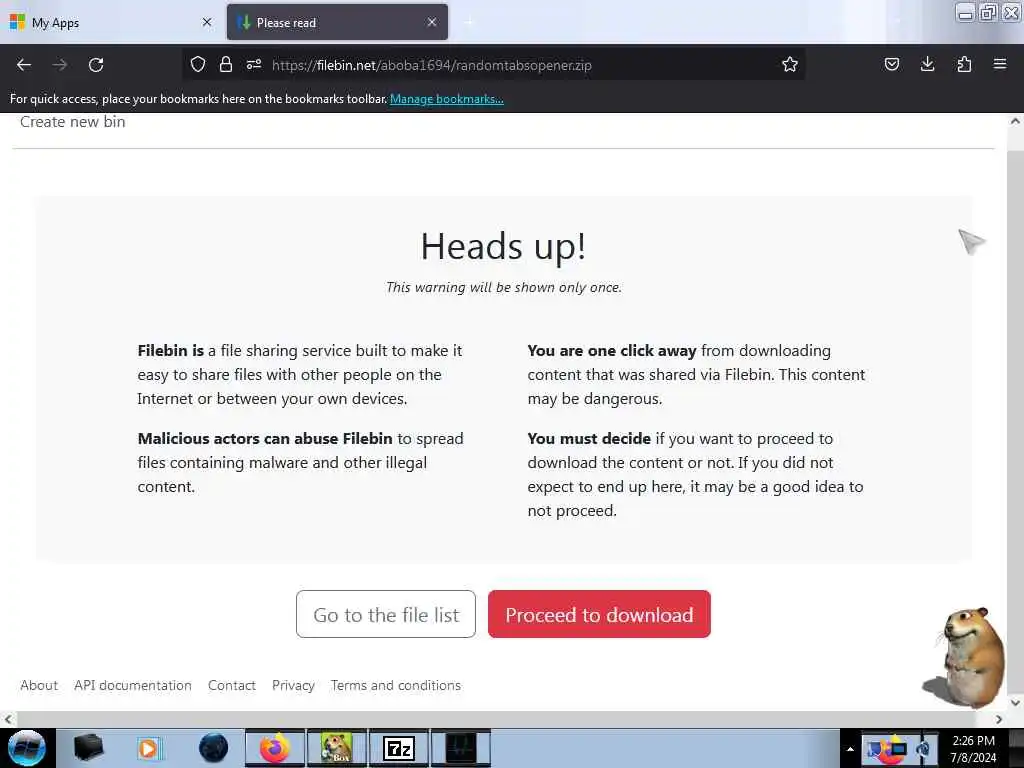
Task: Open the extensions puzzle icon
Action: pos(964,65)
